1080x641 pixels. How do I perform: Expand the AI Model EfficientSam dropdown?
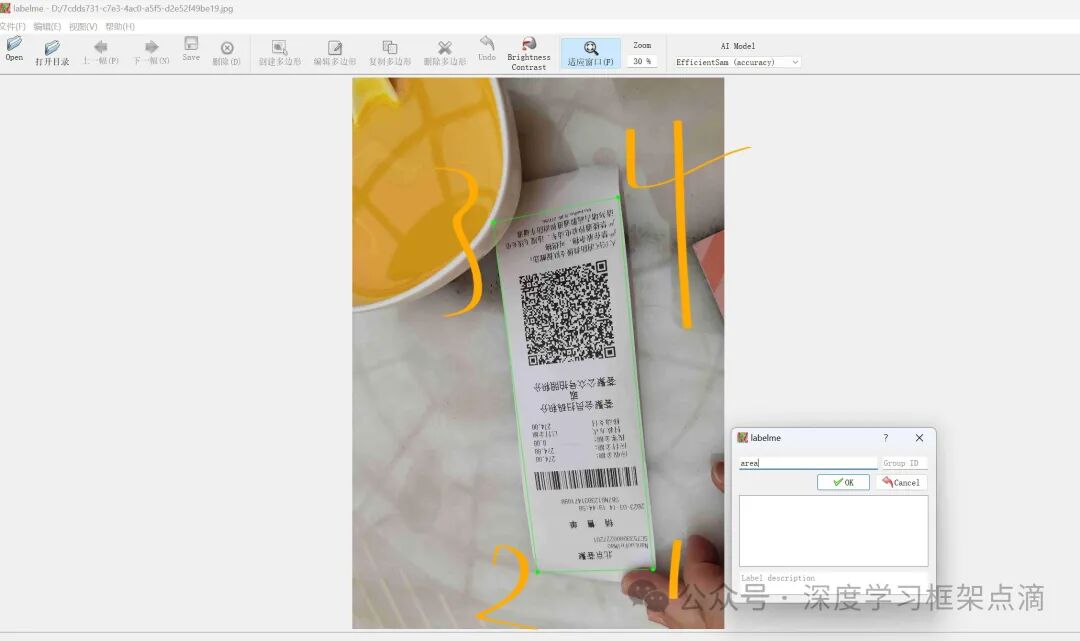click(x=737, y=62)
